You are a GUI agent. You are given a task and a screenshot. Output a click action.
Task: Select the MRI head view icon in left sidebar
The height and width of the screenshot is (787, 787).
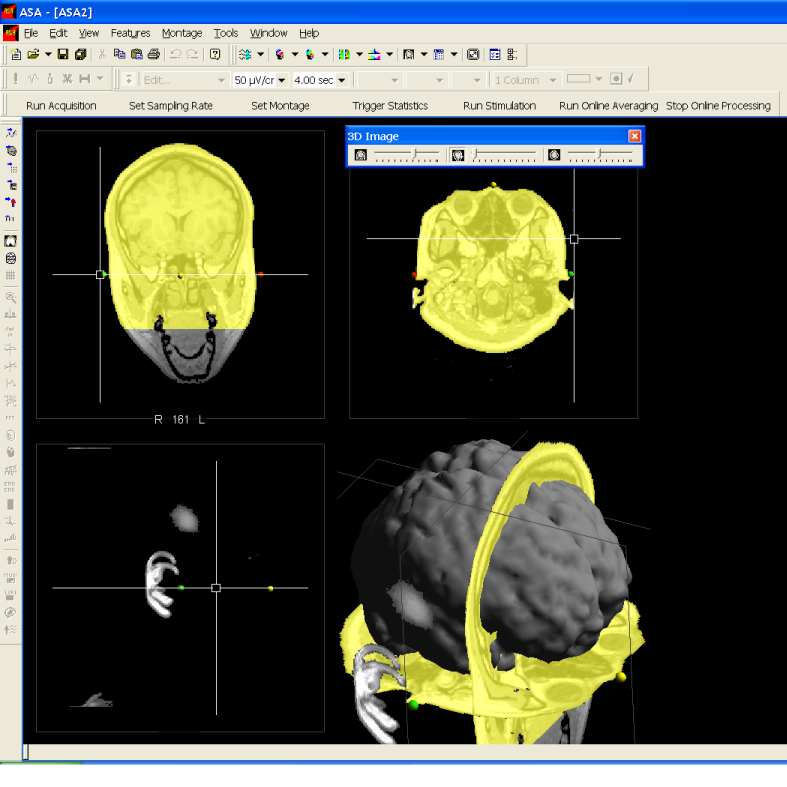[x=10, y=241]
